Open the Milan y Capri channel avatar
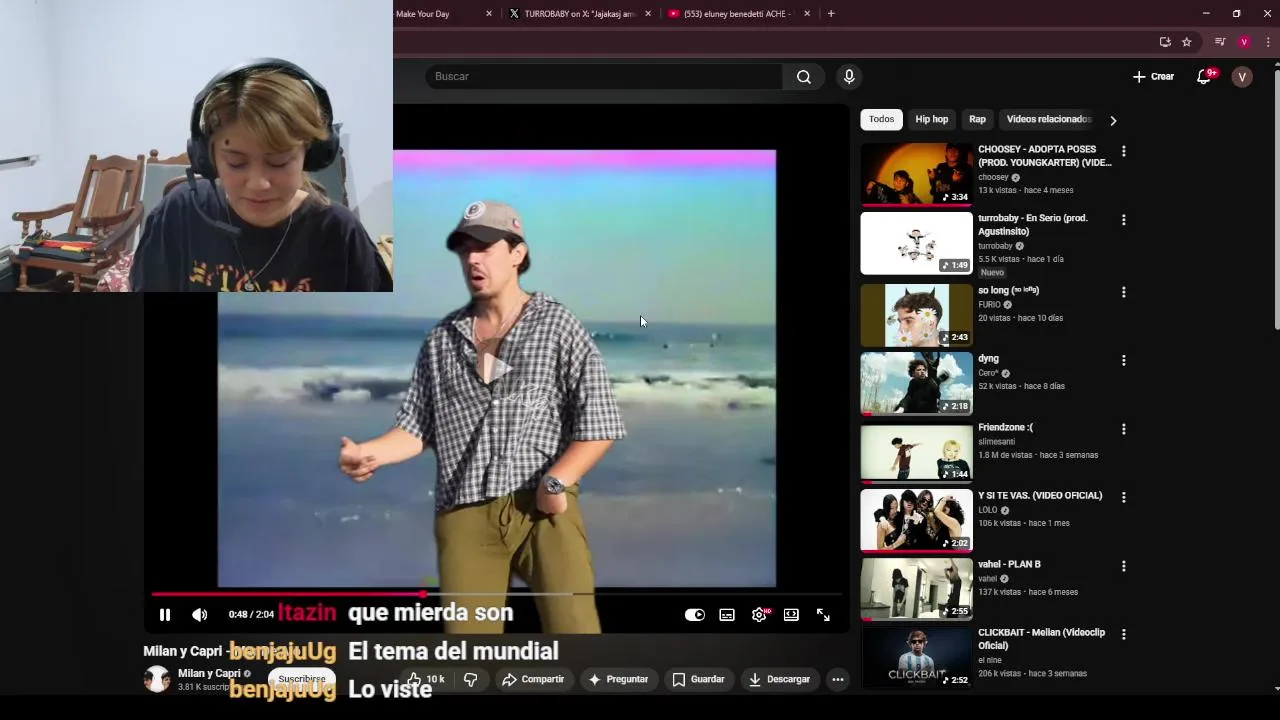The image size is (1280, 720). tap(157, 679)
